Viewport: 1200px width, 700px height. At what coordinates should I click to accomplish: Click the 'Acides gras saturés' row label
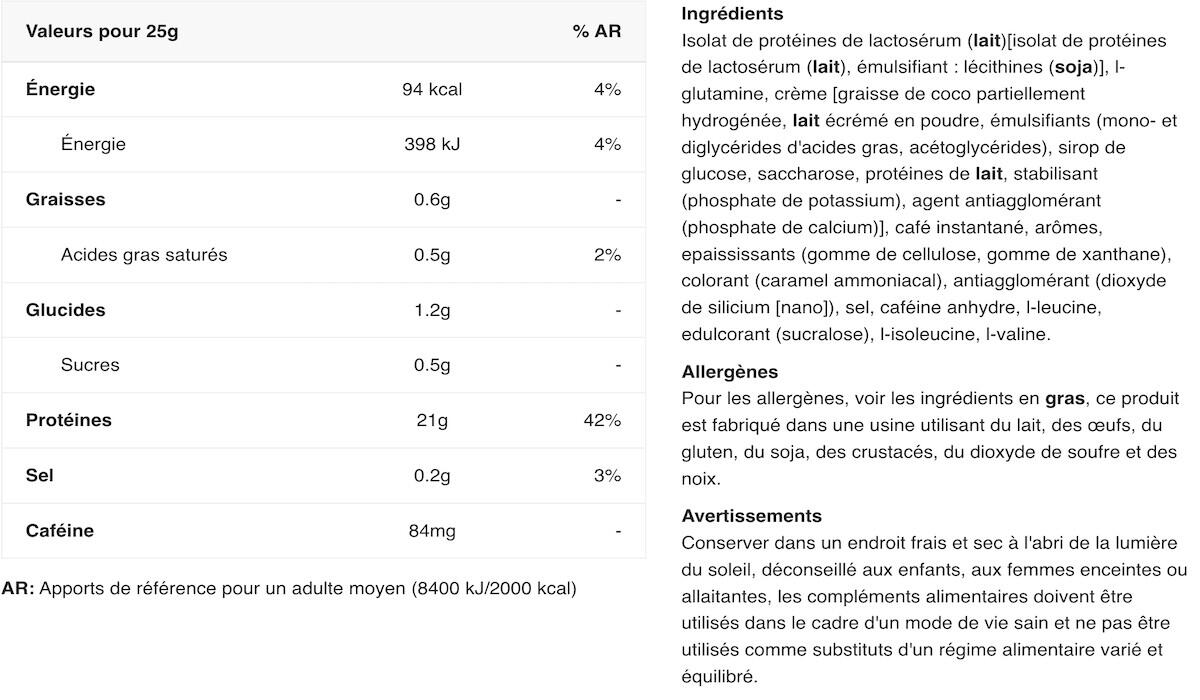[x=144, y=255]
